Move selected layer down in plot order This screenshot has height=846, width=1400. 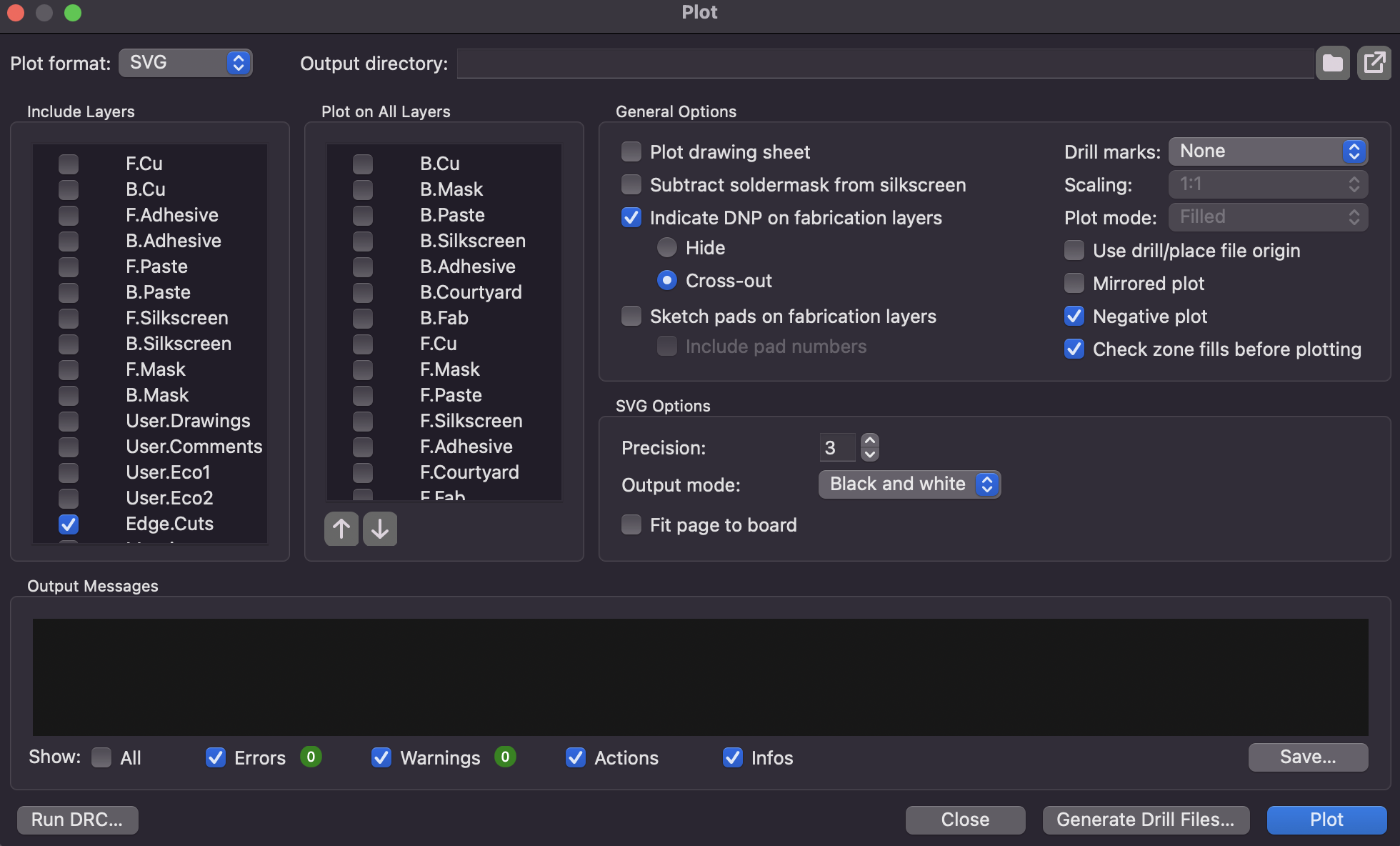379,529
